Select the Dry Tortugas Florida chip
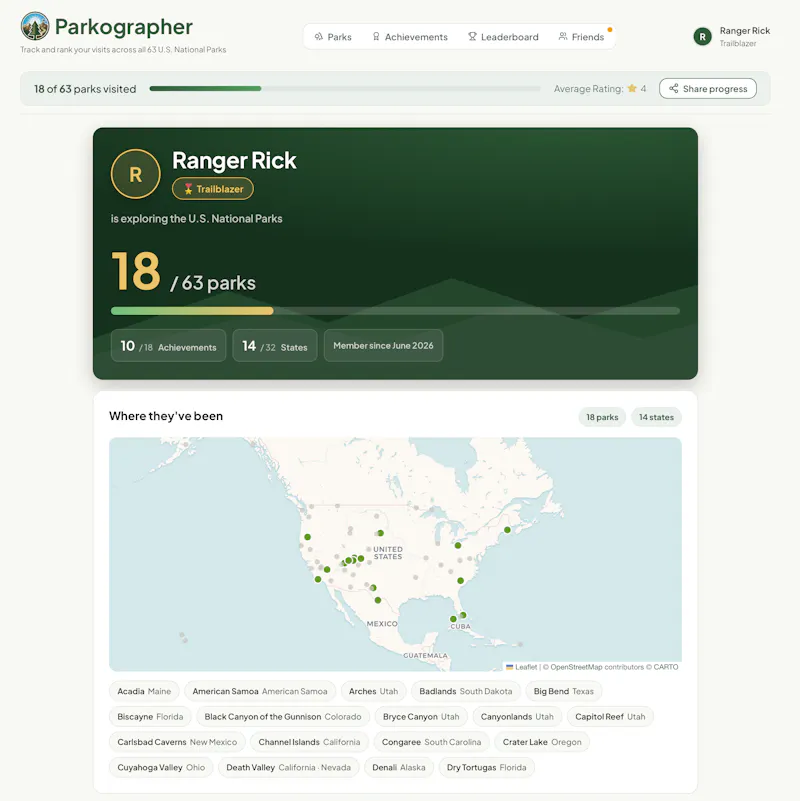 click(486, 768)
